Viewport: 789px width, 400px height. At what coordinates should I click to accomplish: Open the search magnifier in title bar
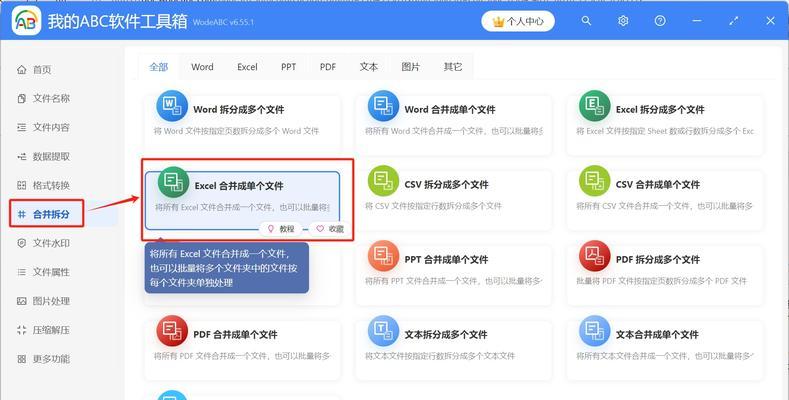point(586,21)
